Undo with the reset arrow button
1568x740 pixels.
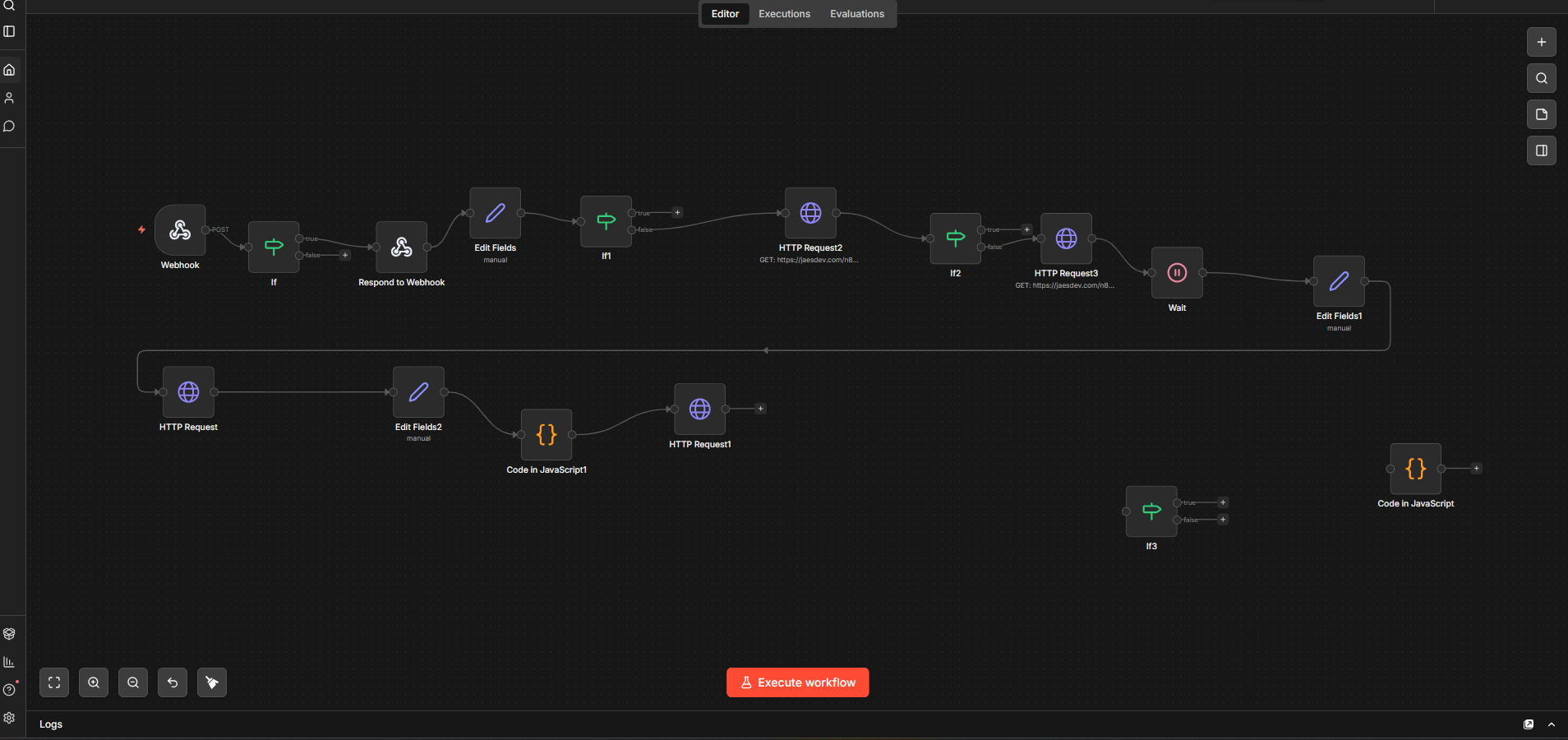[173, 682]
